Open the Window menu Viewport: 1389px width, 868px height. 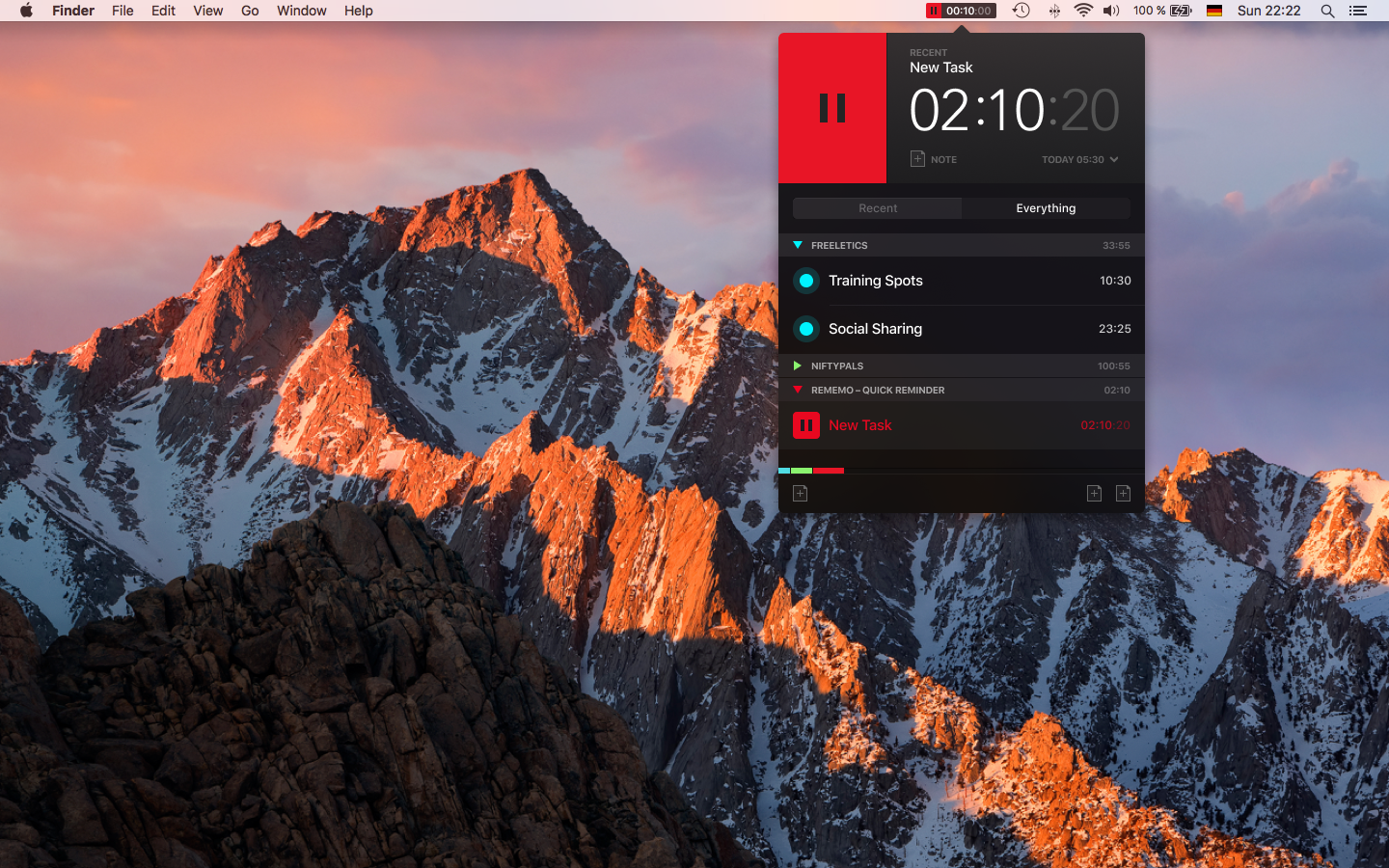[x=302, y=11]
